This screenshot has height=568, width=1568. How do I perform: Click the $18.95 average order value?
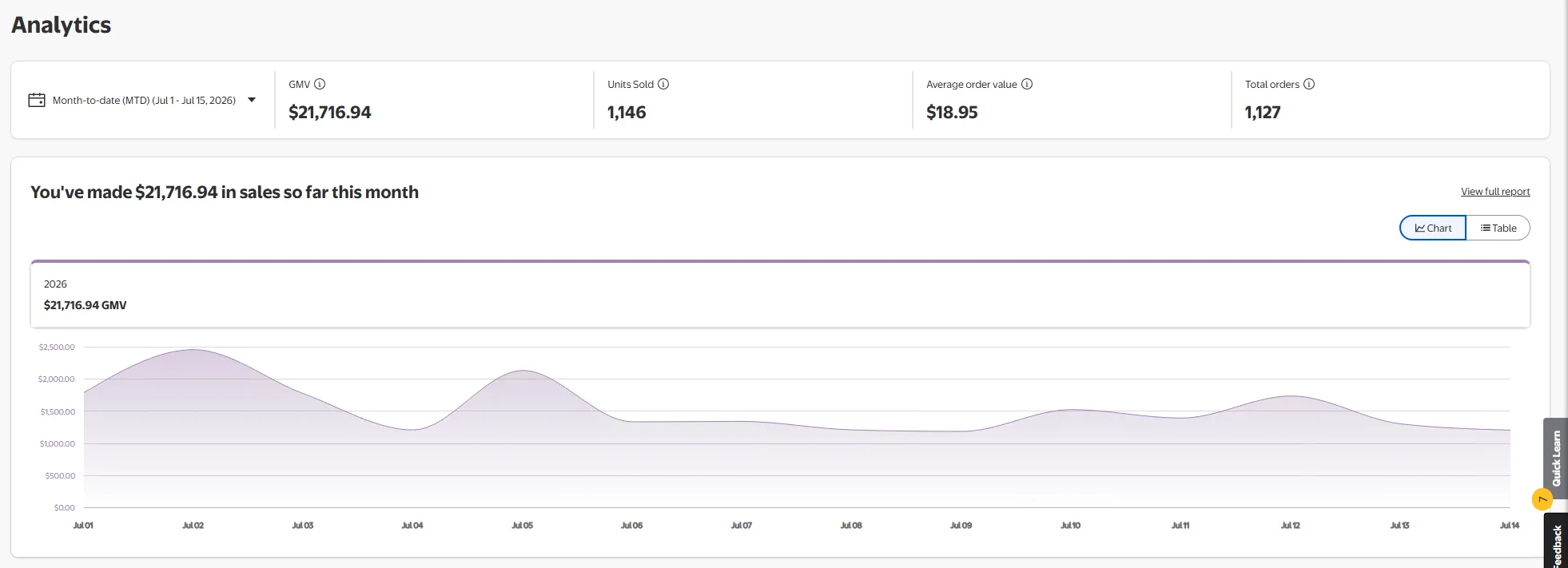pyautogui.click(x=952, y=113)
